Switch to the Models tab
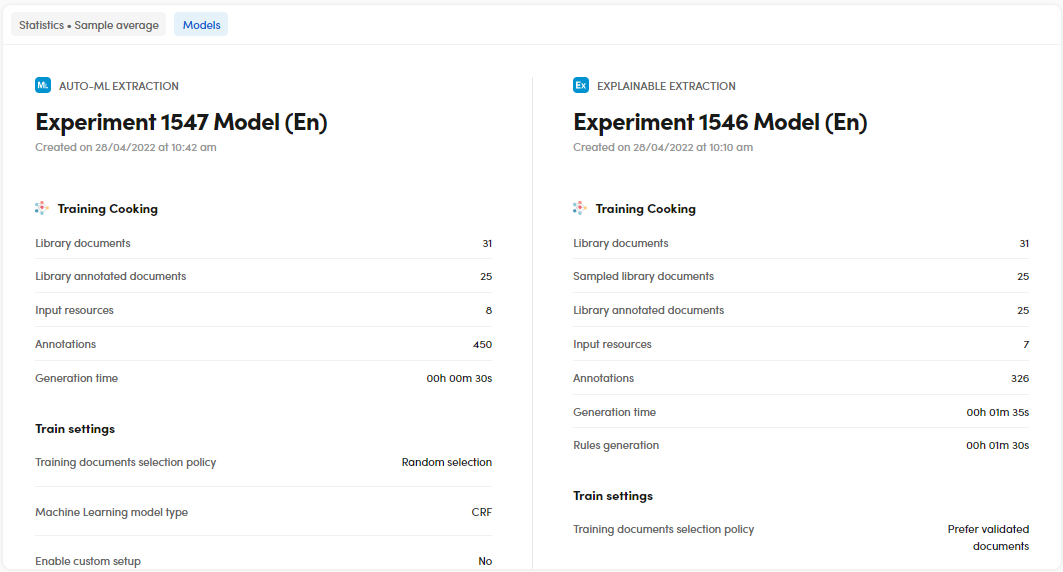 [x=201, y=25]
